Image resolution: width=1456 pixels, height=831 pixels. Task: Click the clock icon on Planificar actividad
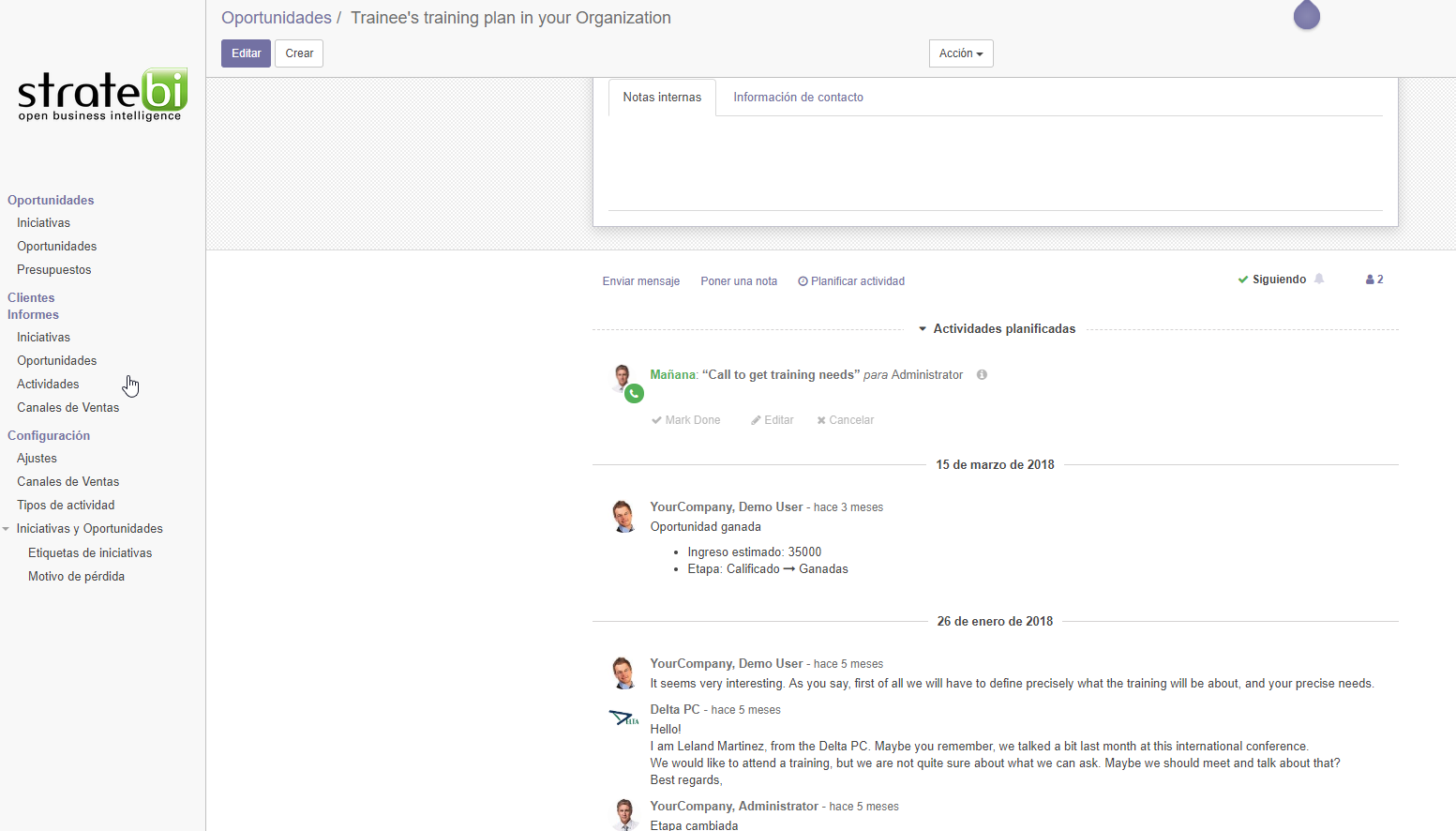803,280
